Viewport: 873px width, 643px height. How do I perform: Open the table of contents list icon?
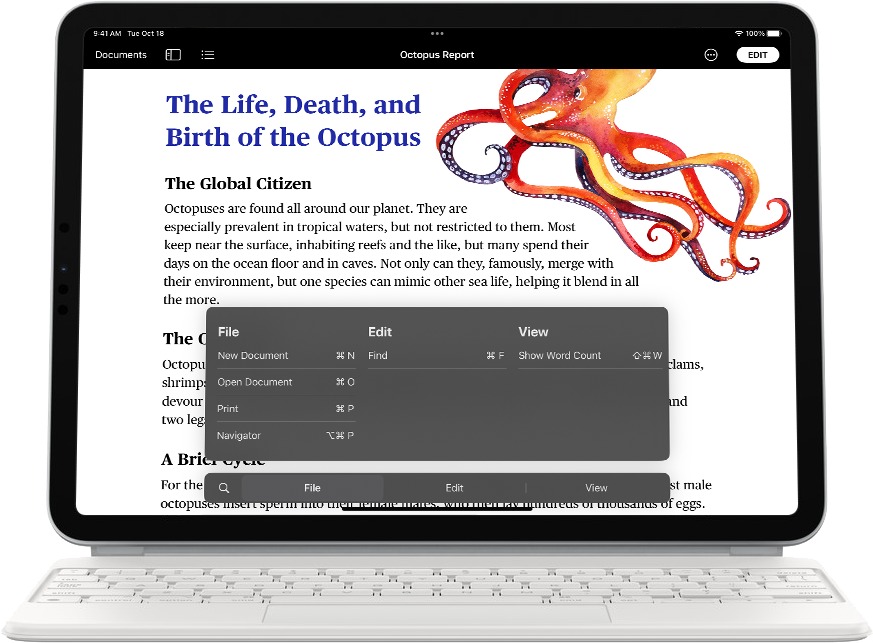coord(208,55)
